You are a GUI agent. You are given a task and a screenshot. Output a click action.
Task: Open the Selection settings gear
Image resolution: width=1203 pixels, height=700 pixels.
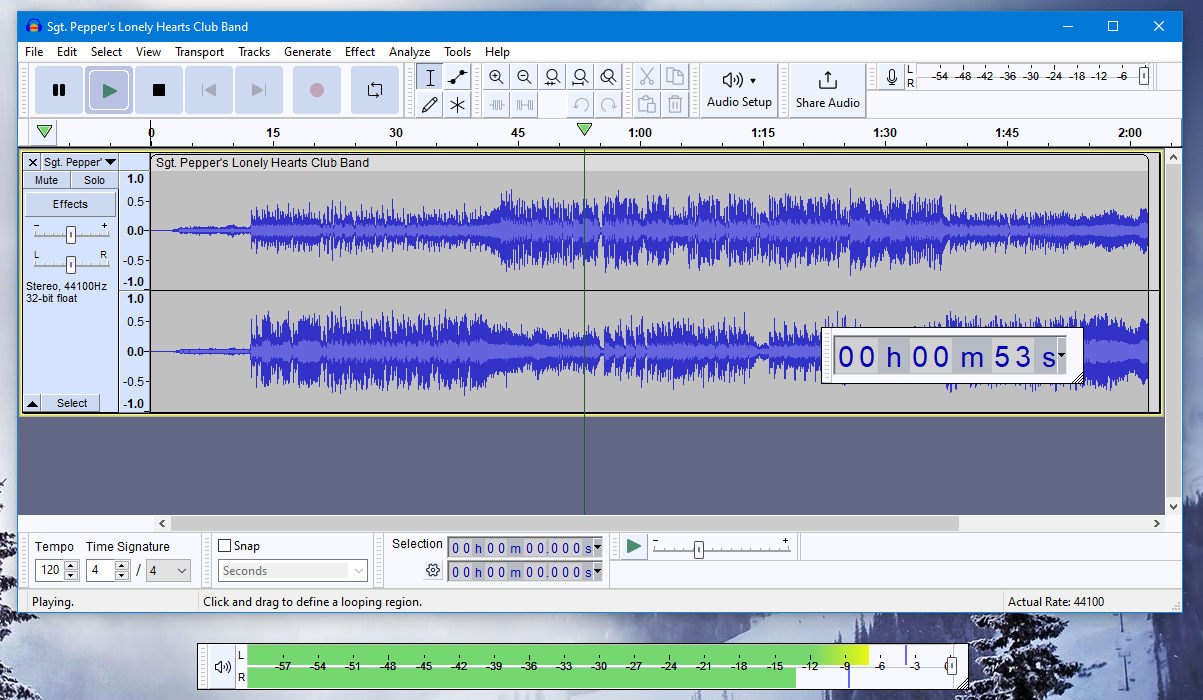click(432, 571)
